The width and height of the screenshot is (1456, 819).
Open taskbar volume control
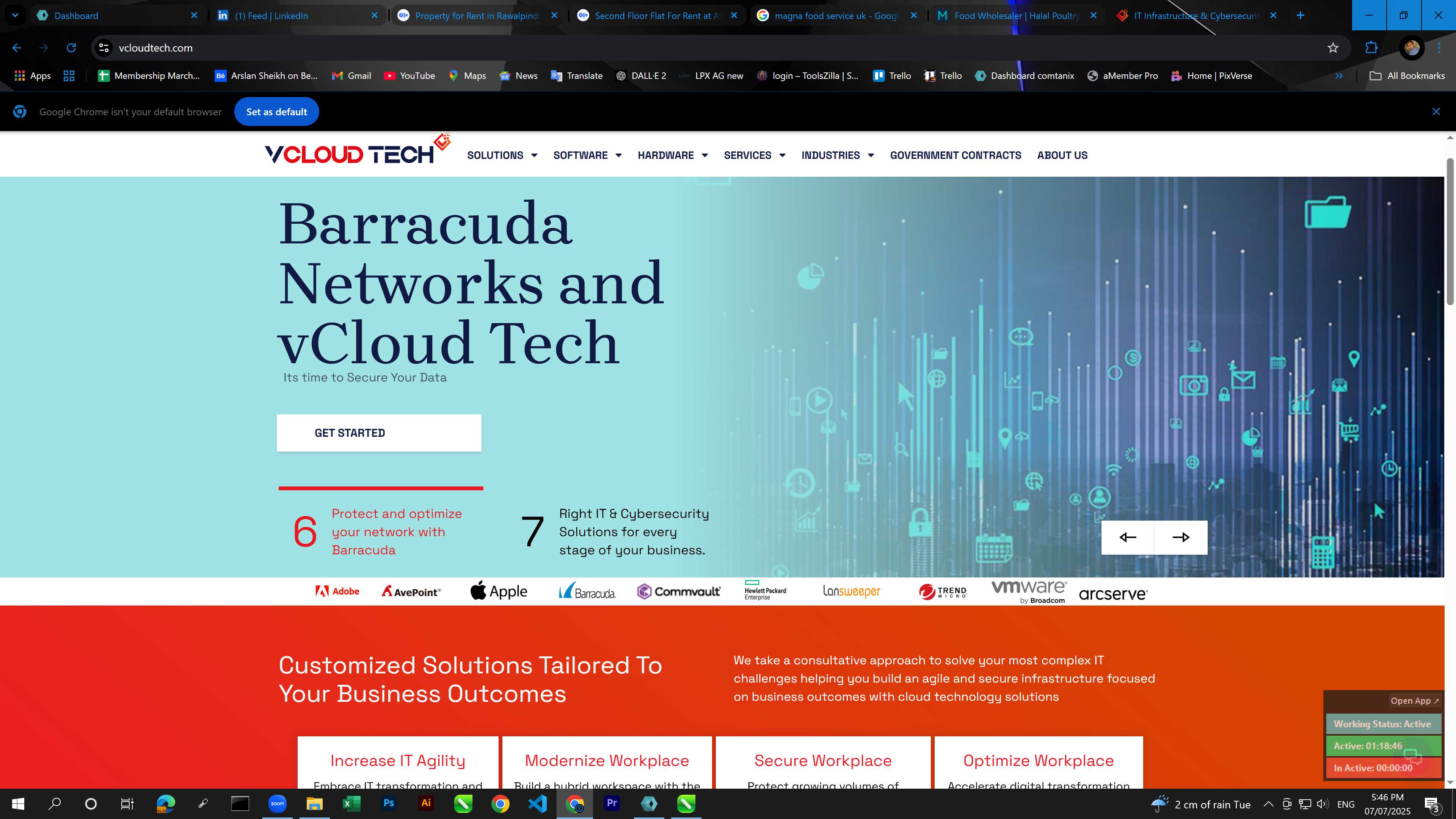click(1323, 804)
